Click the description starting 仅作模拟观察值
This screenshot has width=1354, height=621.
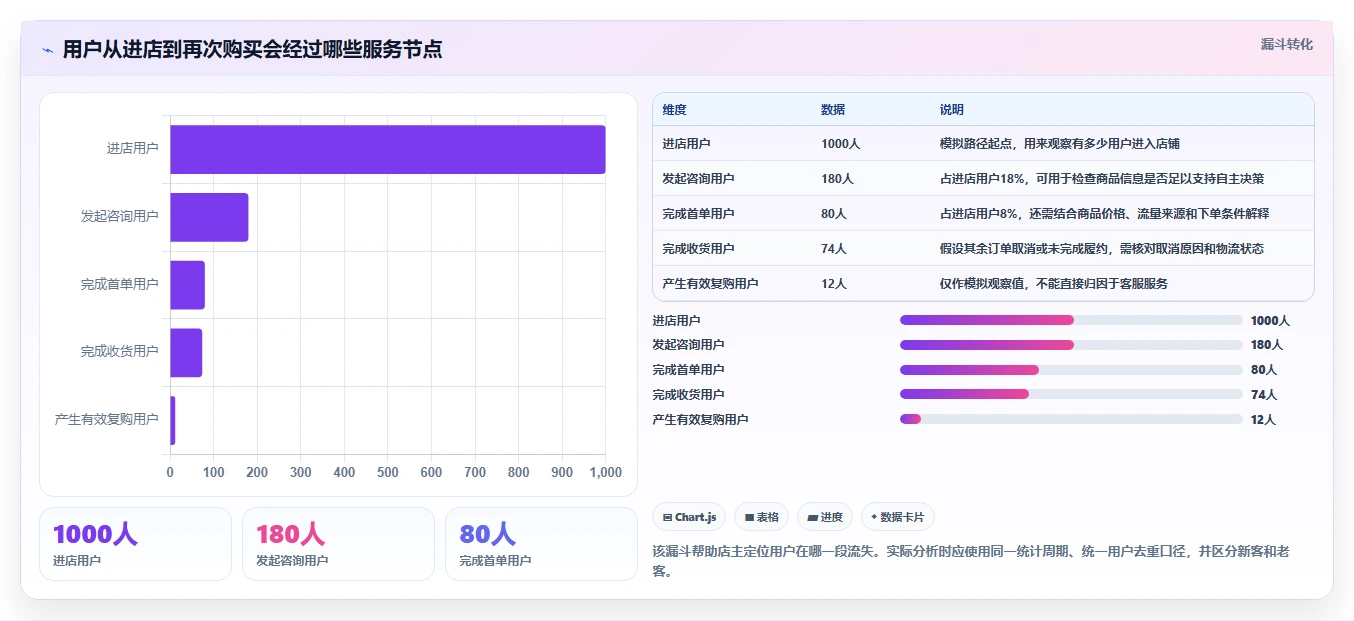pos(1054,284)
